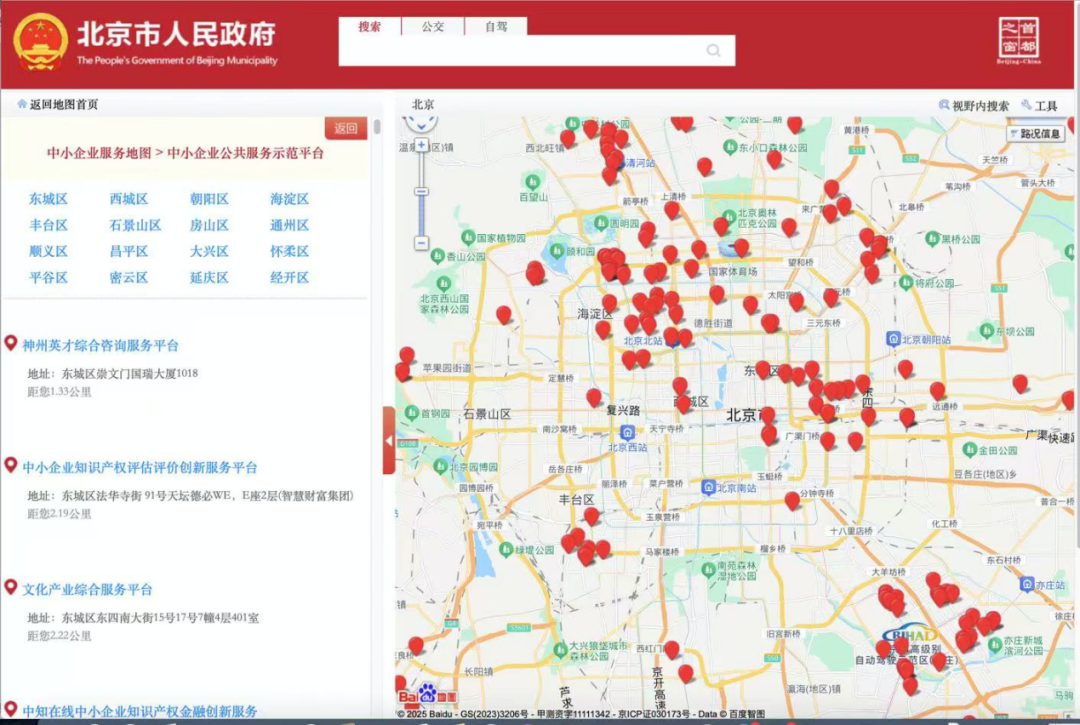
Task: Click the 首都之窗 seal logo
Action: tap(1019, 40)
